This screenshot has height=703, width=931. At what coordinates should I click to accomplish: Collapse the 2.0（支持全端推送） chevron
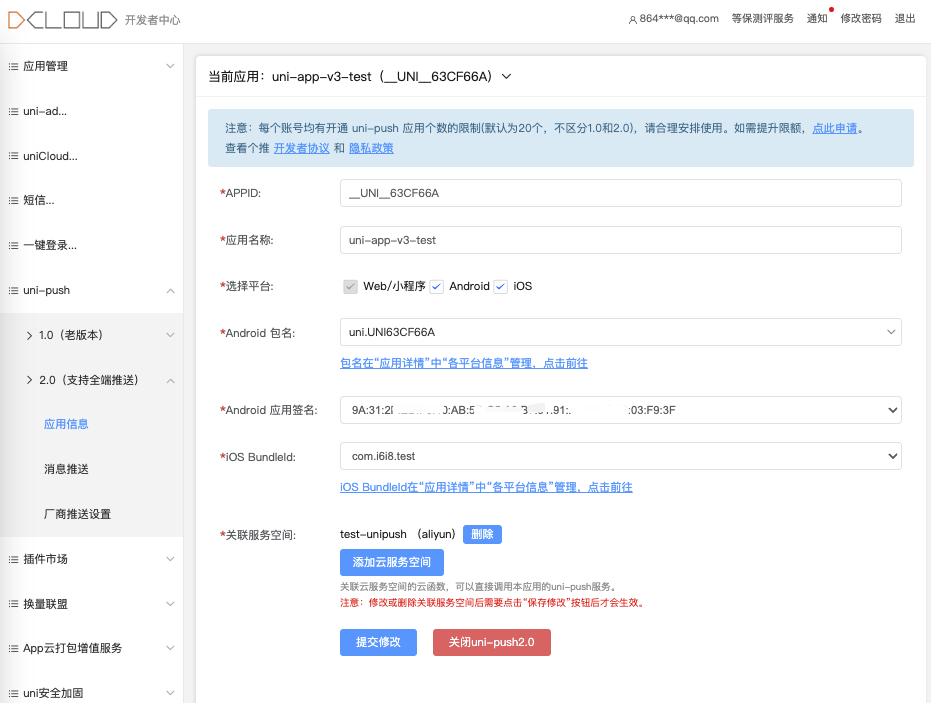pyautogui.click(x=170, y=381)
